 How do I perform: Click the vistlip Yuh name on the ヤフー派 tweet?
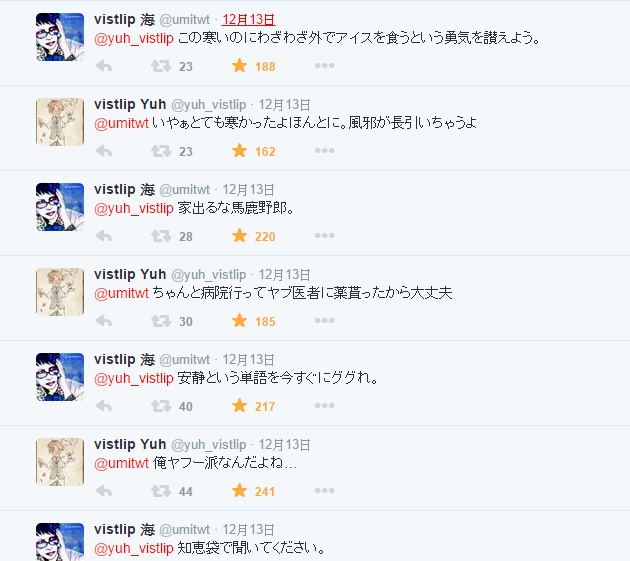pos(130,444)
